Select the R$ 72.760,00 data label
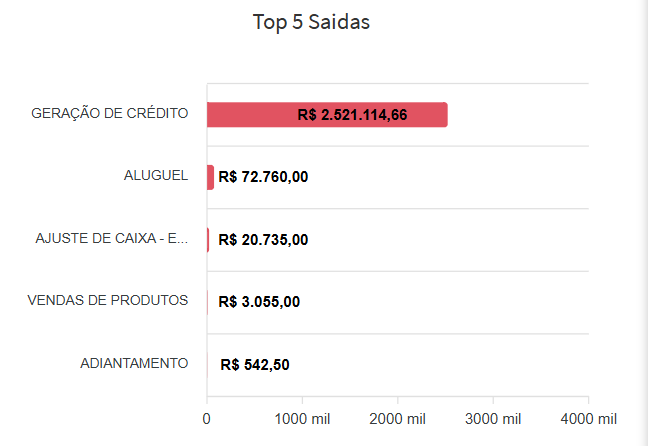Screen dimensions: 648x446 coord(263,177)
